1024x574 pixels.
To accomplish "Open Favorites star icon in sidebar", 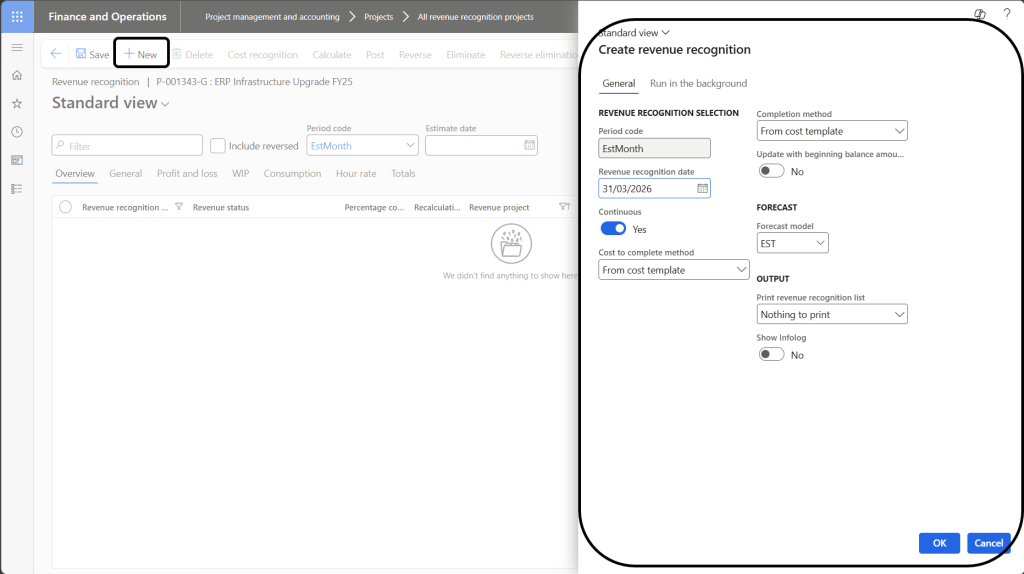I will [x=17, y=103].
